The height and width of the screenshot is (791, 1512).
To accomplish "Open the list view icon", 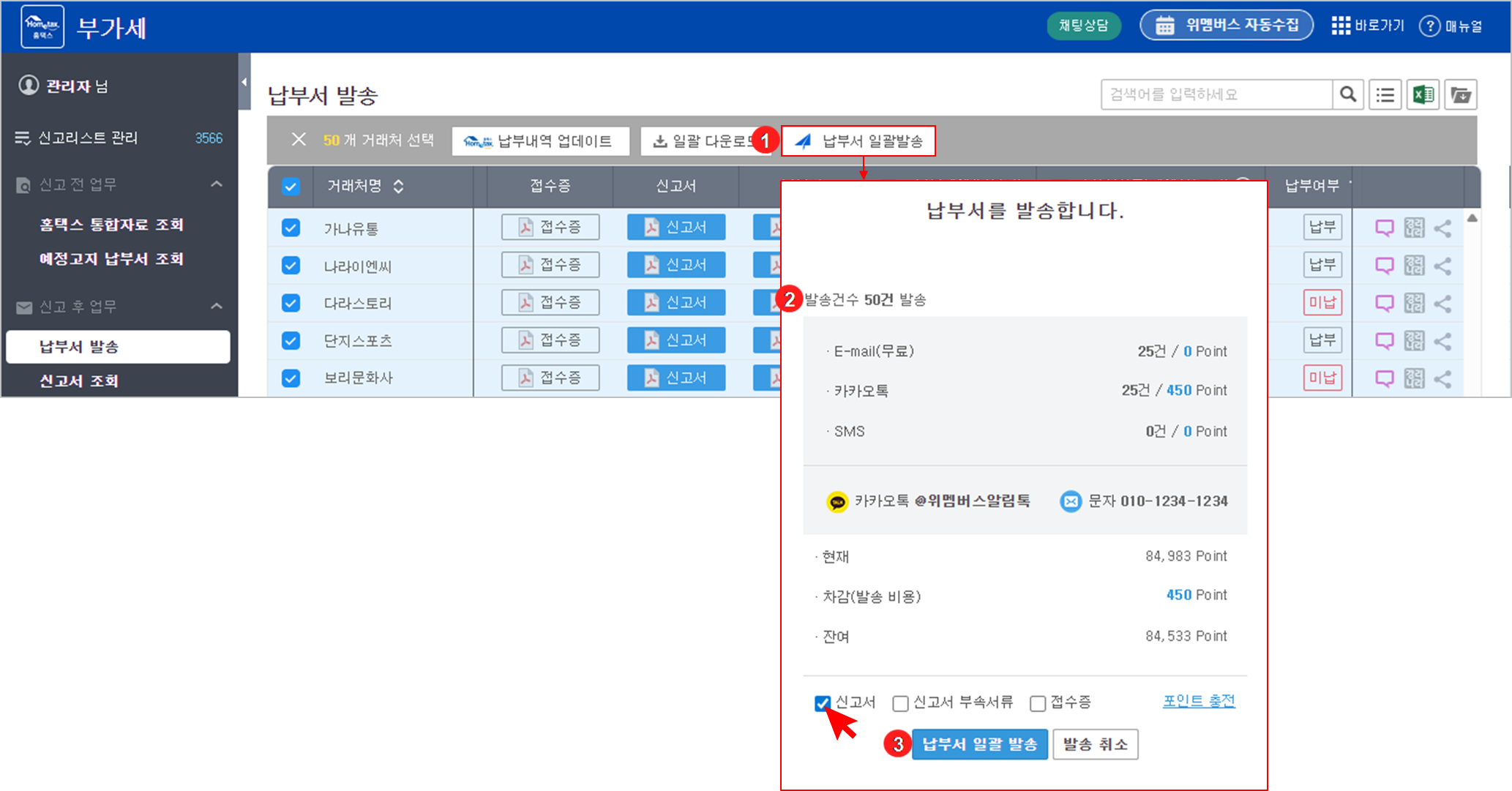I will pos(1385,94).
